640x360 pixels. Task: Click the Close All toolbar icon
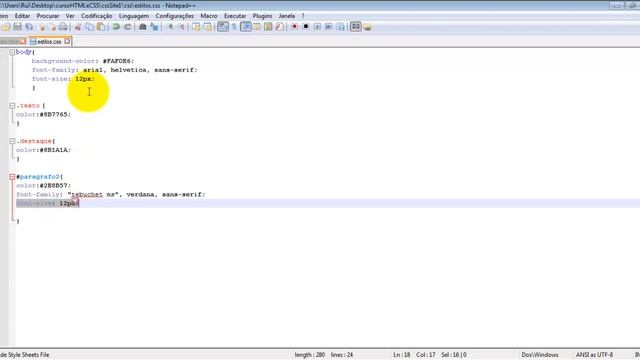click(52, 27)
